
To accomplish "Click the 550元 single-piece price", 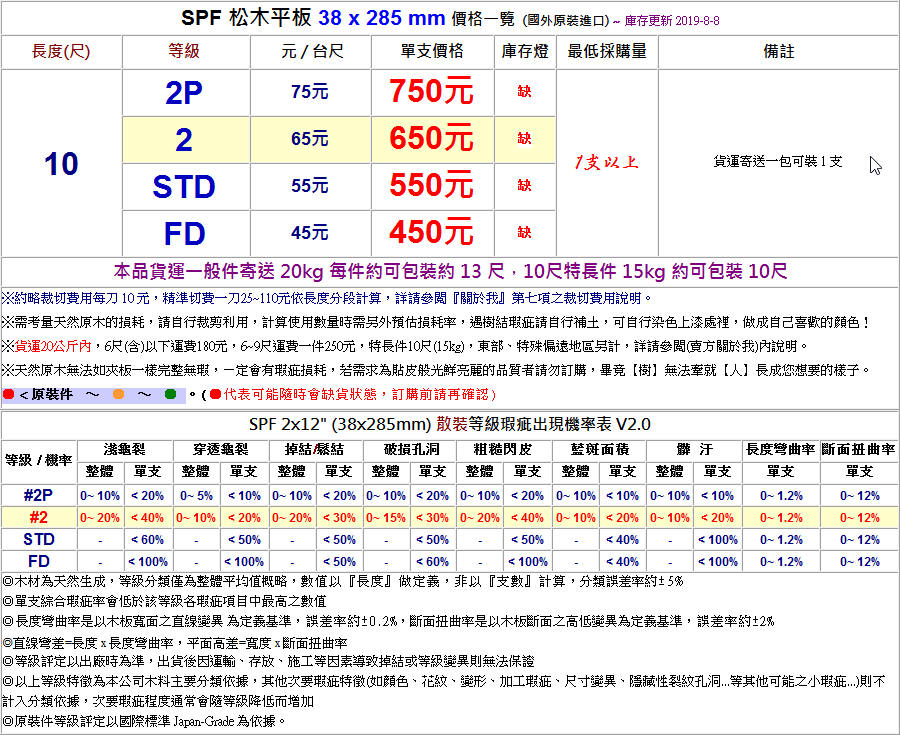I will click(431, 185).
